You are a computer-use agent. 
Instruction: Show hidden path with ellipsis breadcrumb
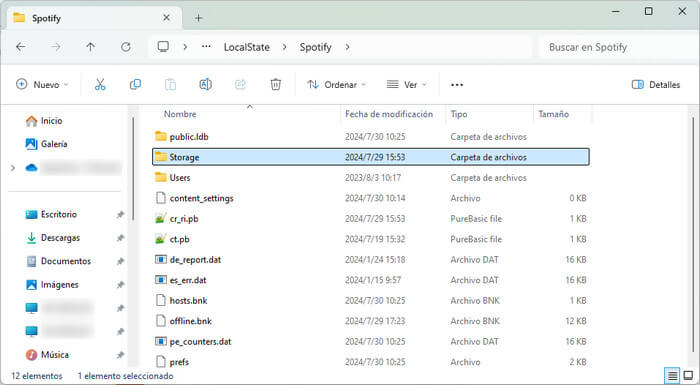click(x=206, y=47)
